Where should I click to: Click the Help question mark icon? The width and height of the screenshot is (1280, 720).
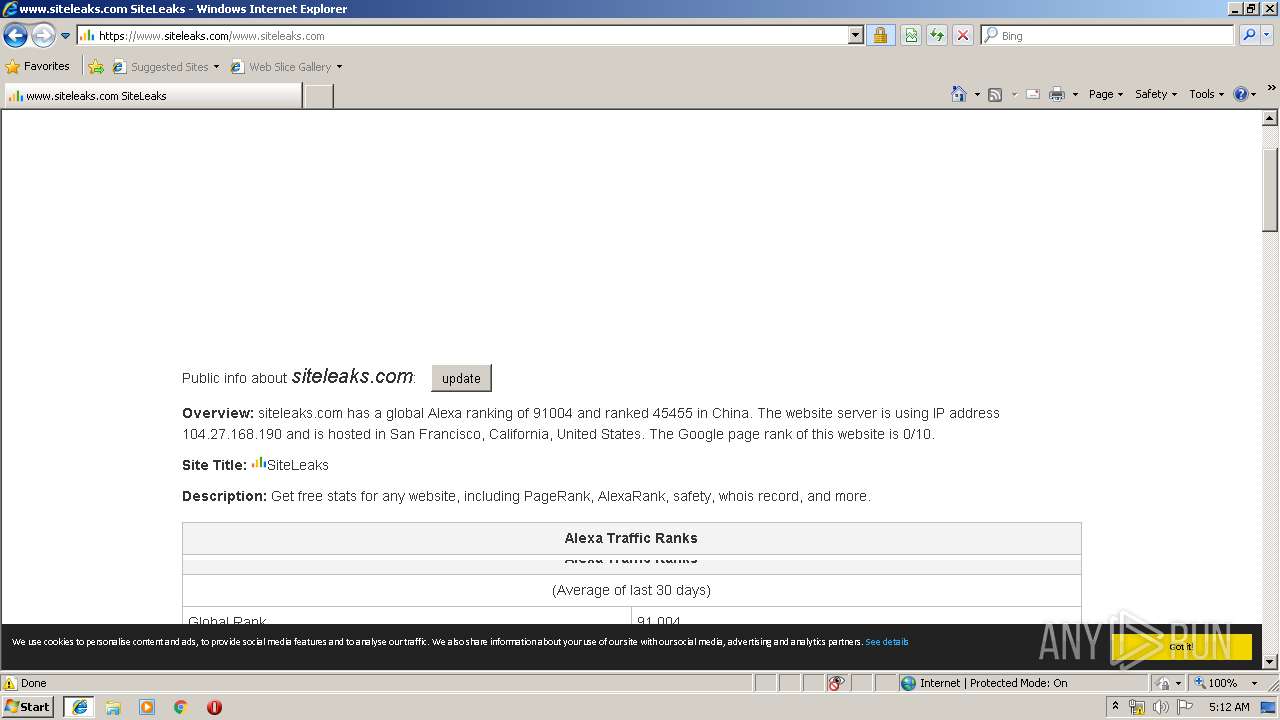pyautogui.click(x=1241, y=94)
